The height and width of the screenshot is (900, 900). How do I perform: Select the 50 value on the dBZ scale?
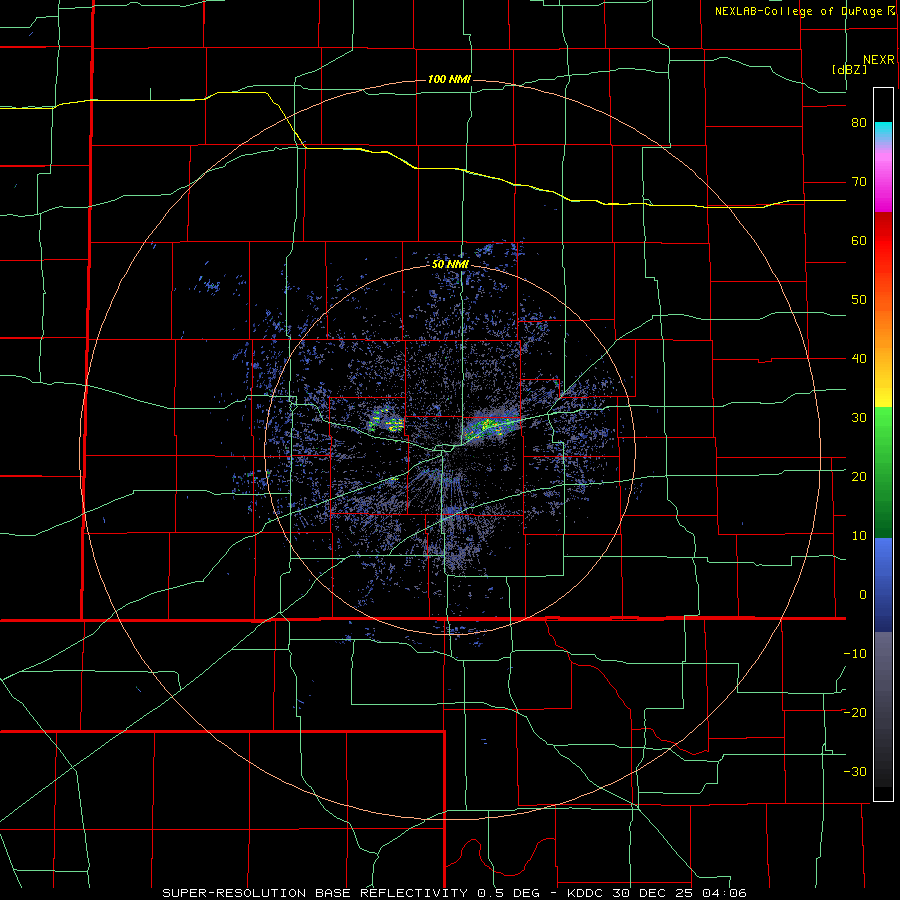(859, 300)
